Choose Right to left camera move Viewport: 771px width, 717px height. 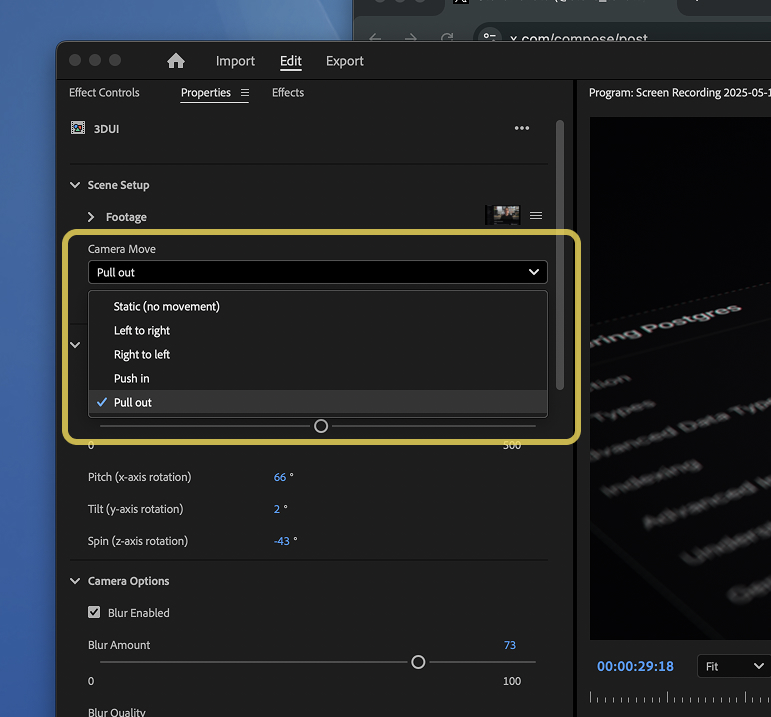tap(318, 355)
